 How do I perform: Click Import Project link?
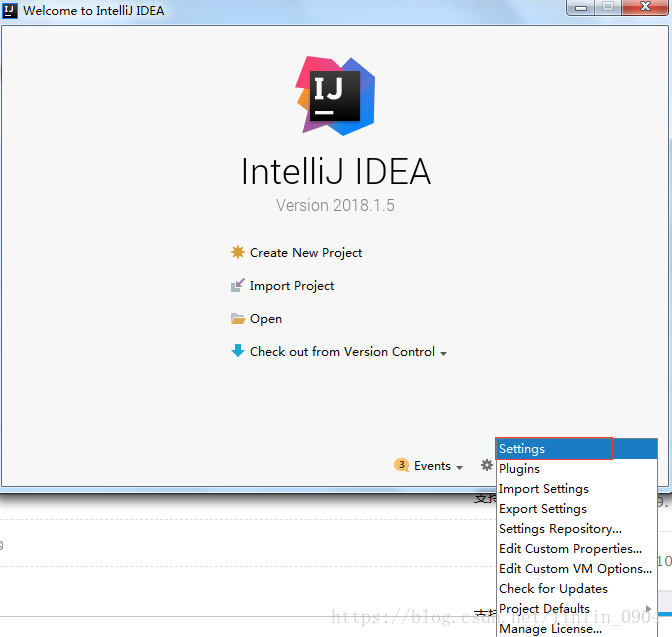pos(292,286)
